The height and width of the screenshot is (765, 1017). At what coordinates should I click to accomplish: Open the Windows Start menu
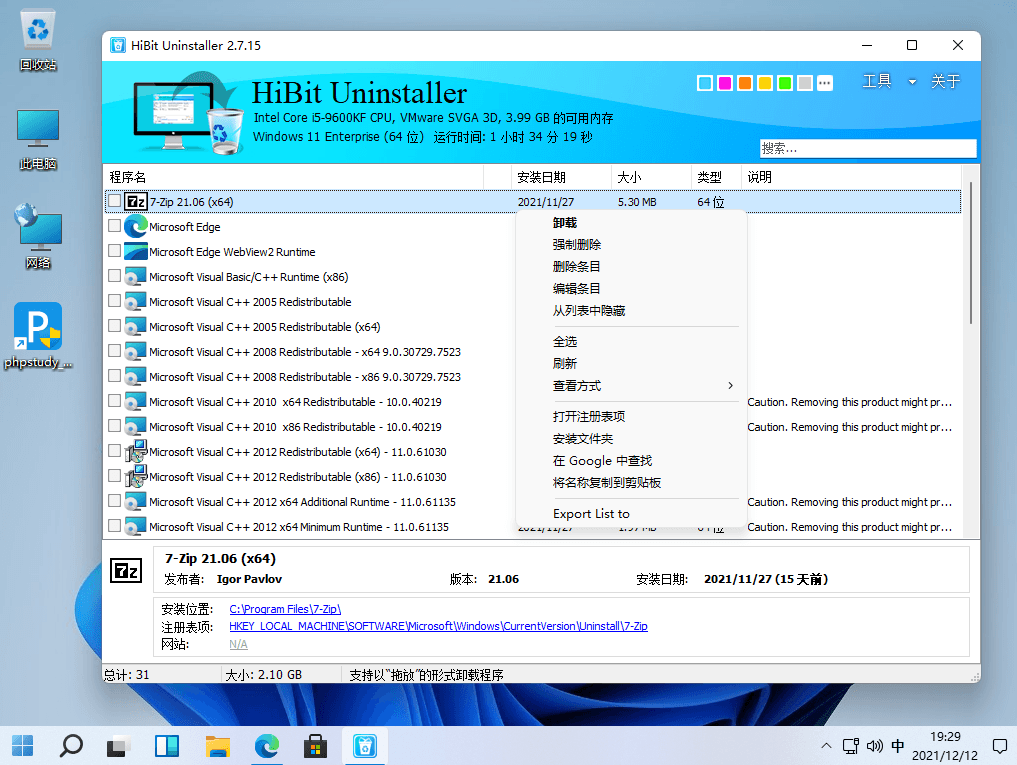coord(22,746)
